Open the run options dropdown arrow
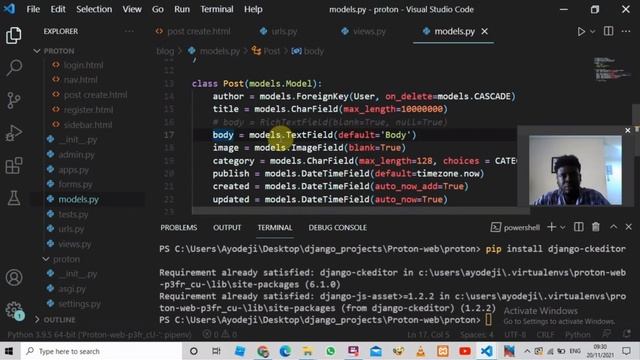The width and height of the screenshot is (640, 360). tap(593, 31)
